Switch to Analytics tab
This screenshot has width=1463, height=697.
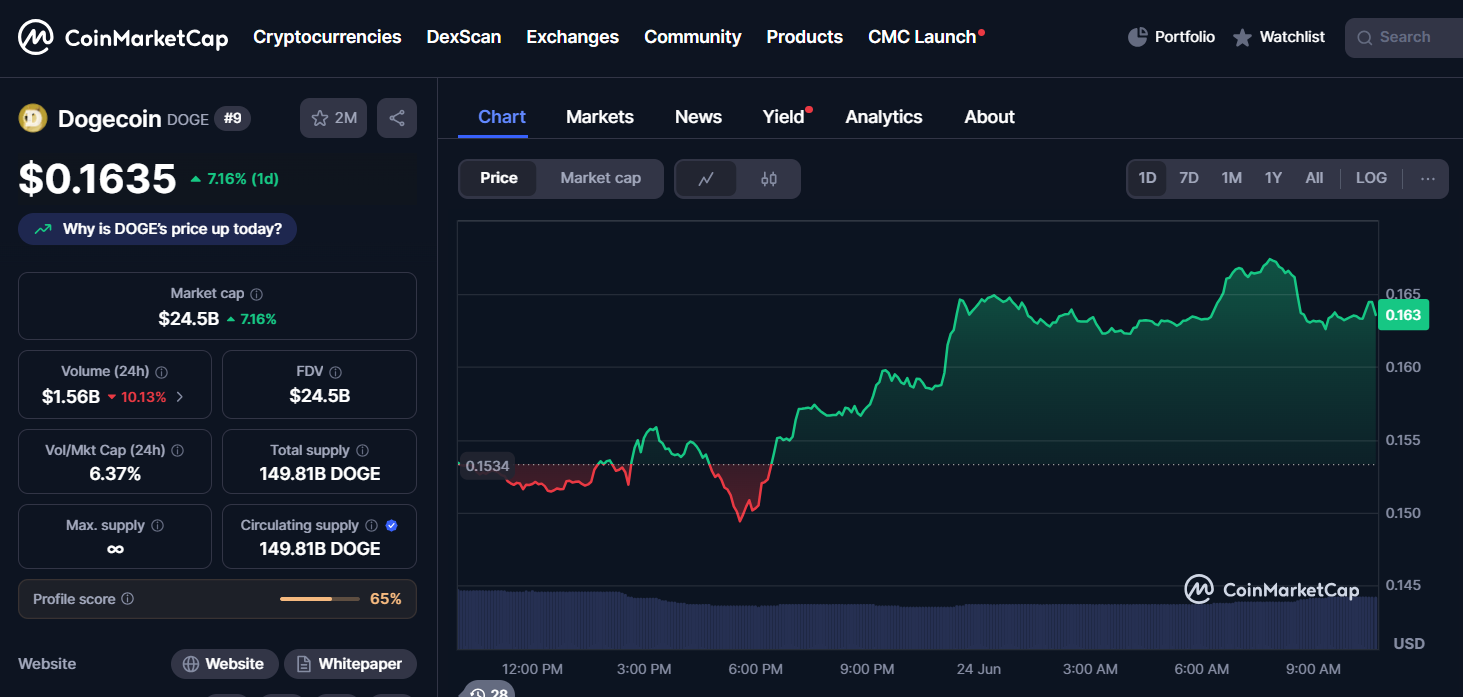tap(884, 117)
